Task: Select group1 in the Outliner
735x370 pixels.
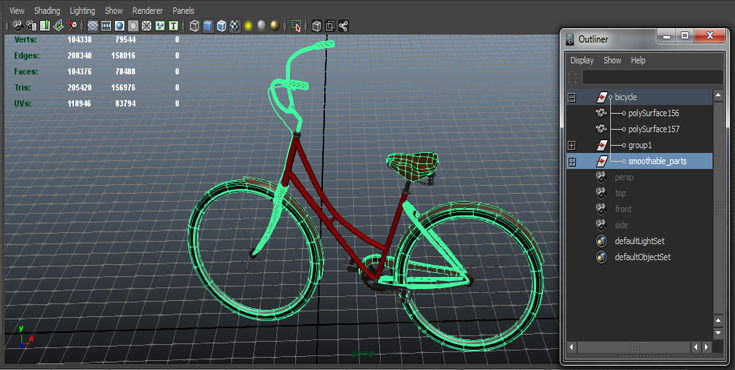Action: tap(639, 145)
